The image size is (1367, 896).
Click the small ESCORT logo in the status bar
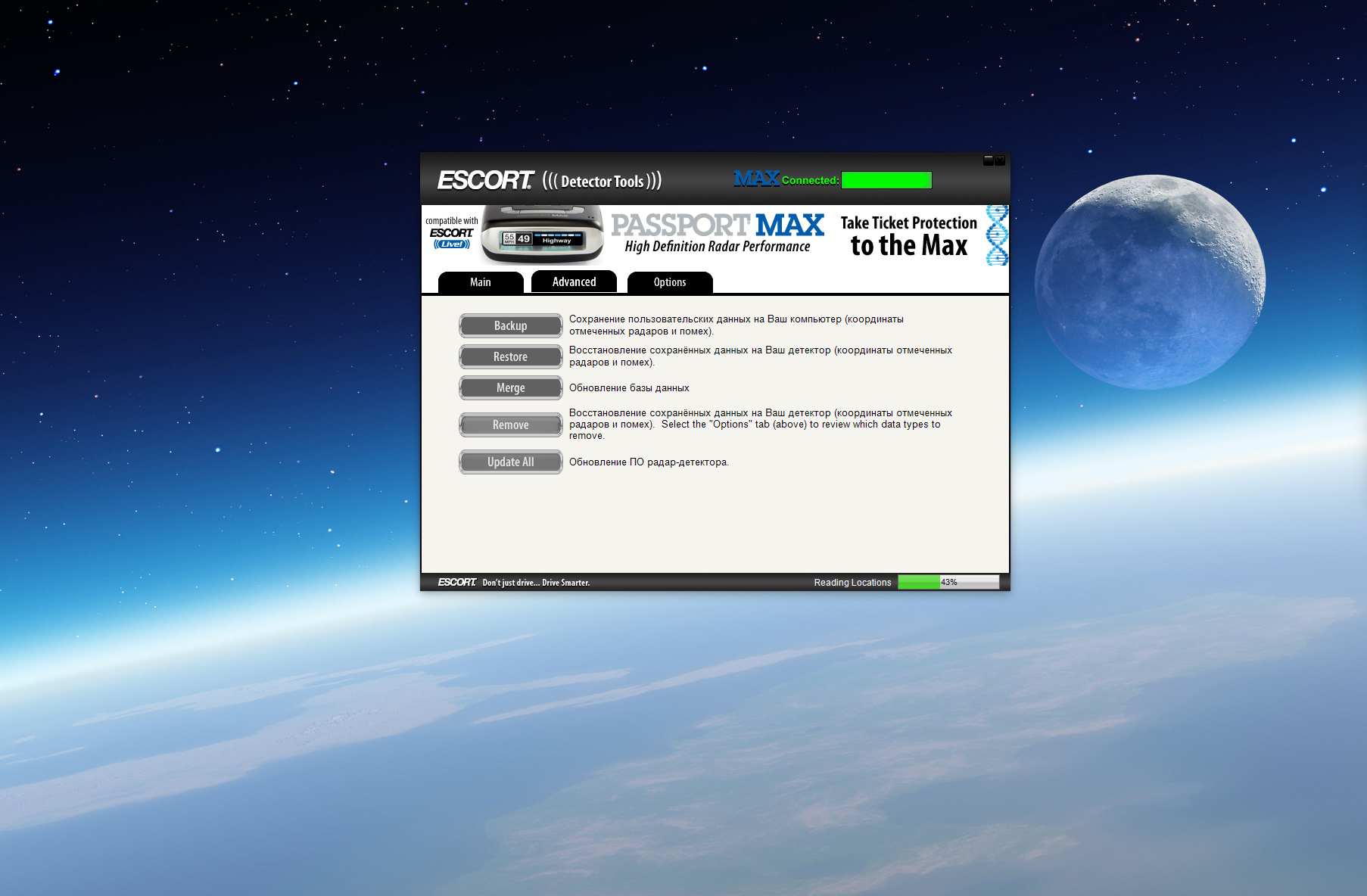pos(457,582)
